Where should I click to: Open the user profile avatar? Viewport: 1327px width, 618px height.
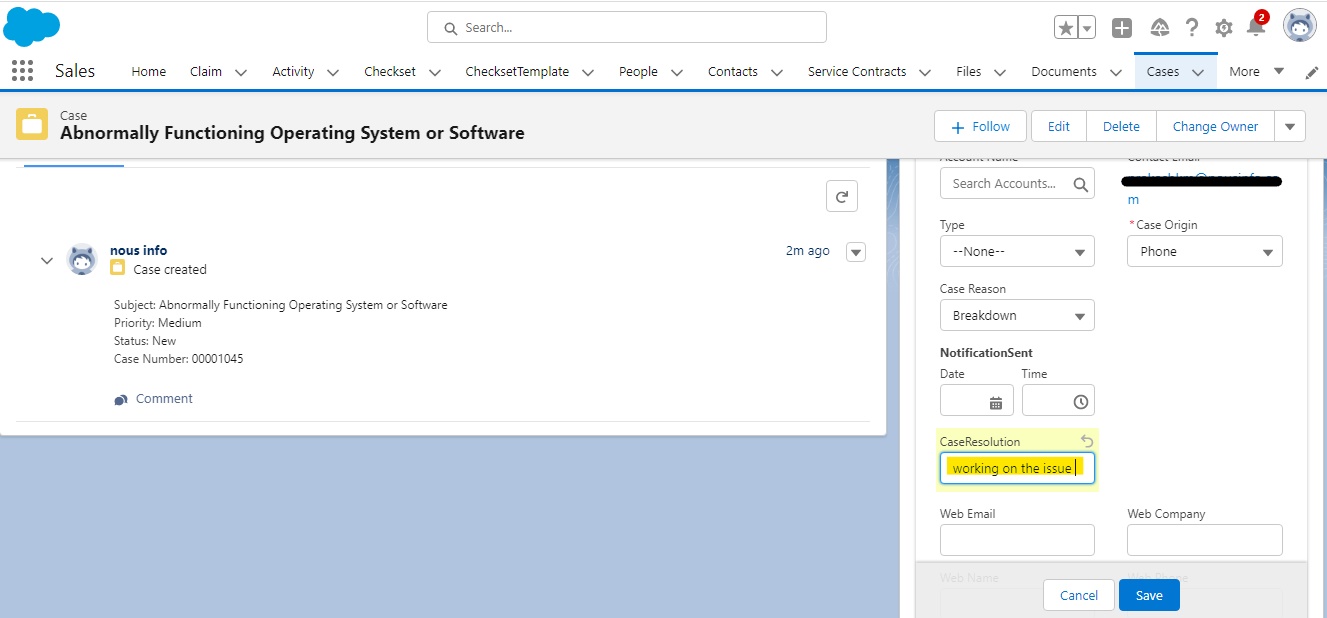point(1300,26)
